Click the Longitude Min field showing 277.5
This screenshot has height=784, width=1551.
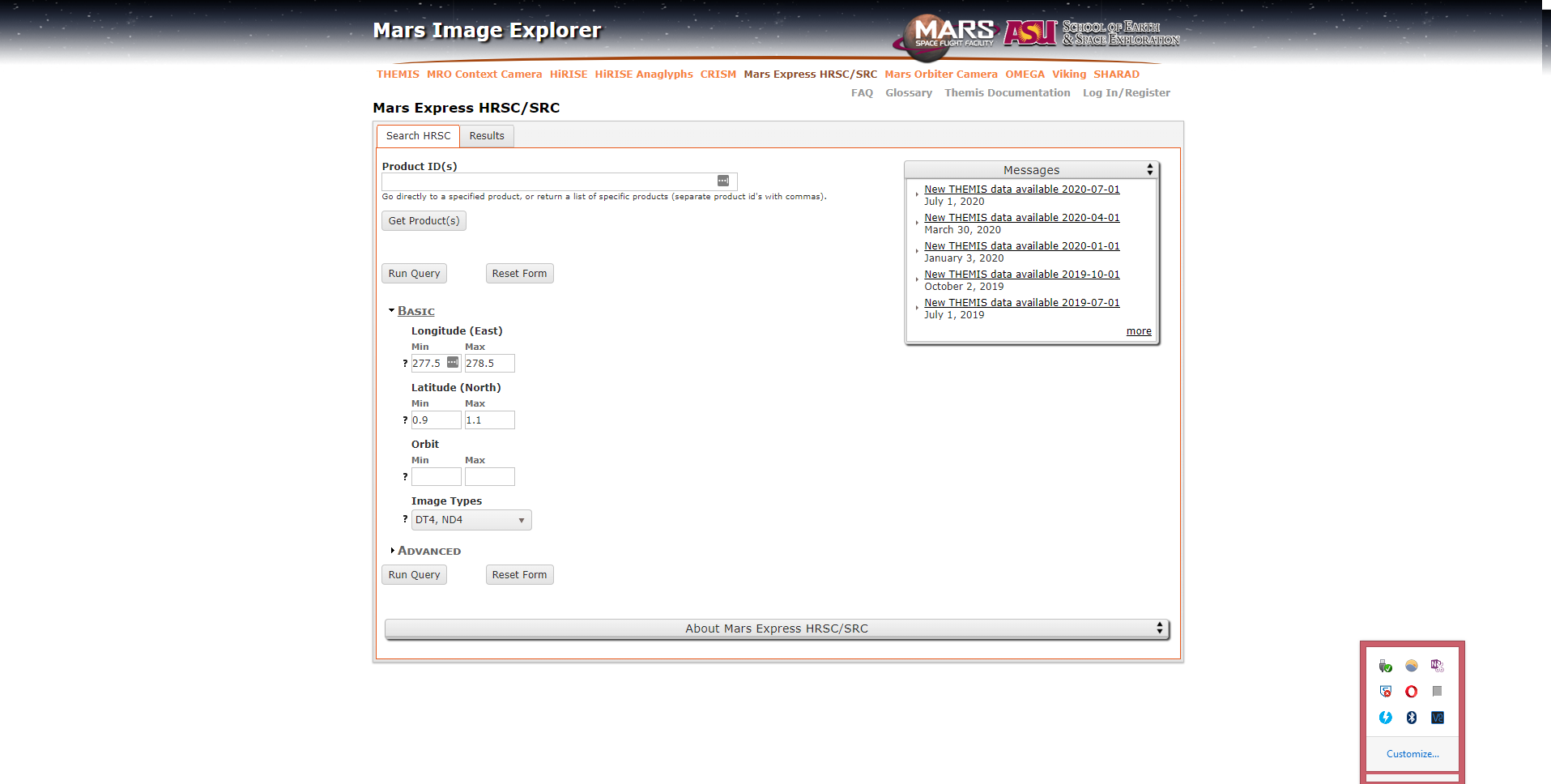point(436,364)
